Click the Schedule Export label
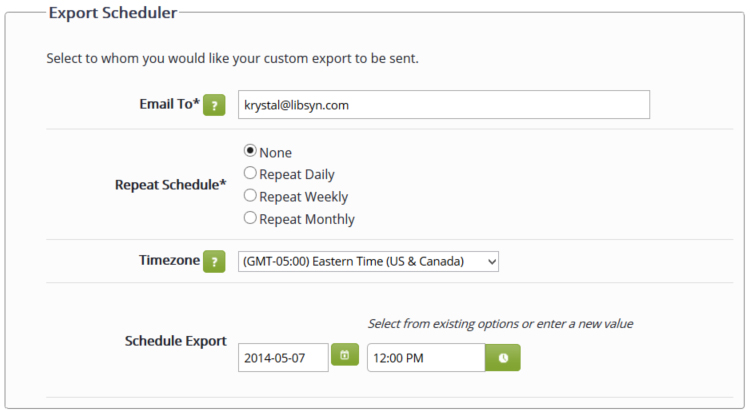 click(x=176, y=341)
